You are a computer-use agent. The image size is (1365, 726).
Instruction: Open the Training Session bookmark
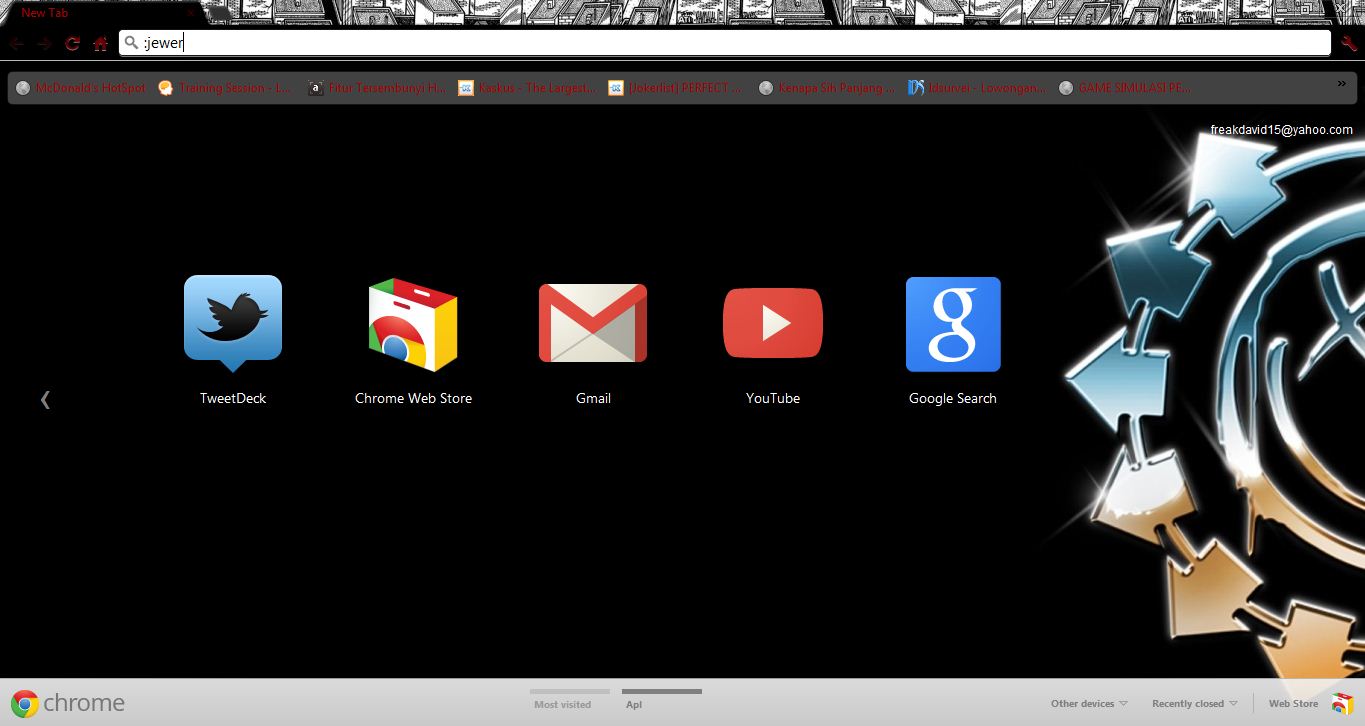point(225,88)
